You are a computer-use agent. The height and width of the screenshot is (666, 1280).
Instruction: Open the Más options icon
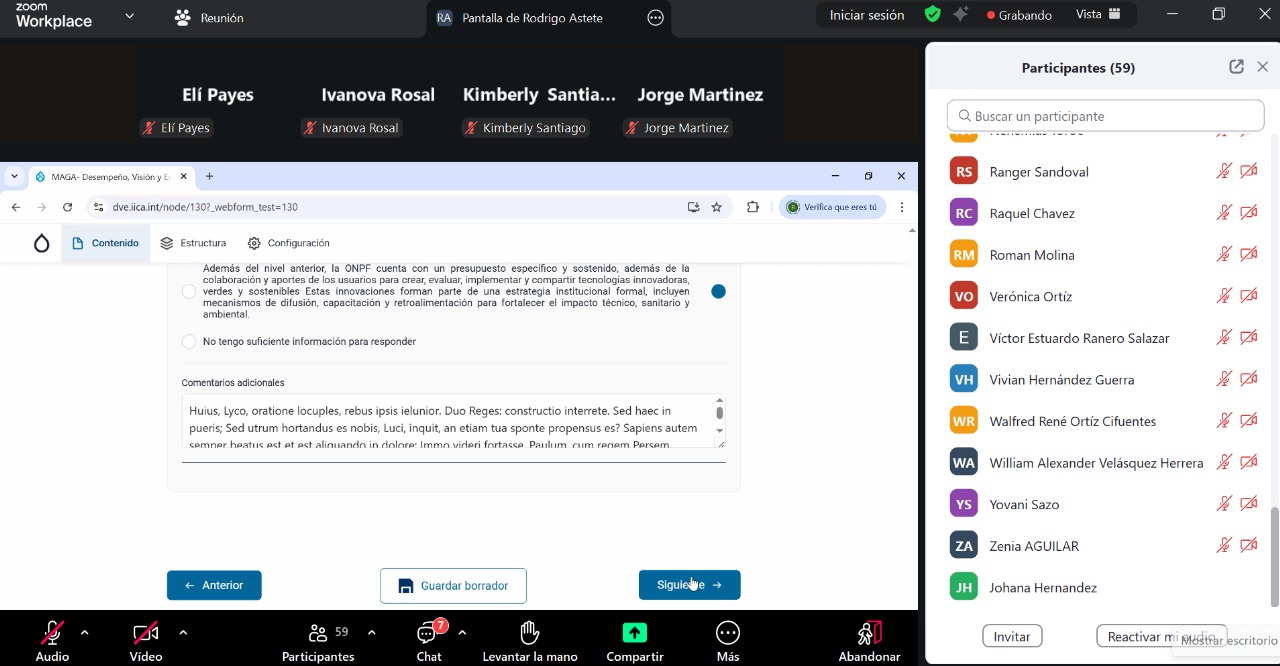tap(727, 633)
